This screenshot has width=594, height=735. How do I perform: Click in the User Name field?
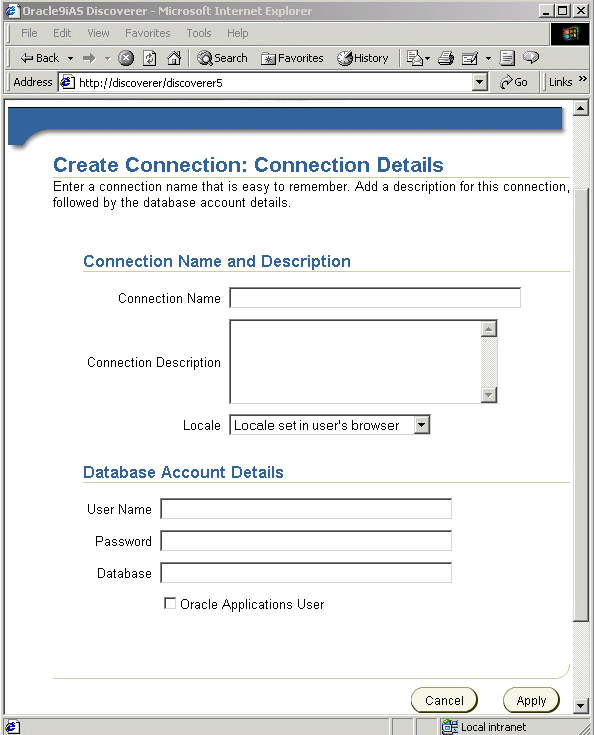306,509
